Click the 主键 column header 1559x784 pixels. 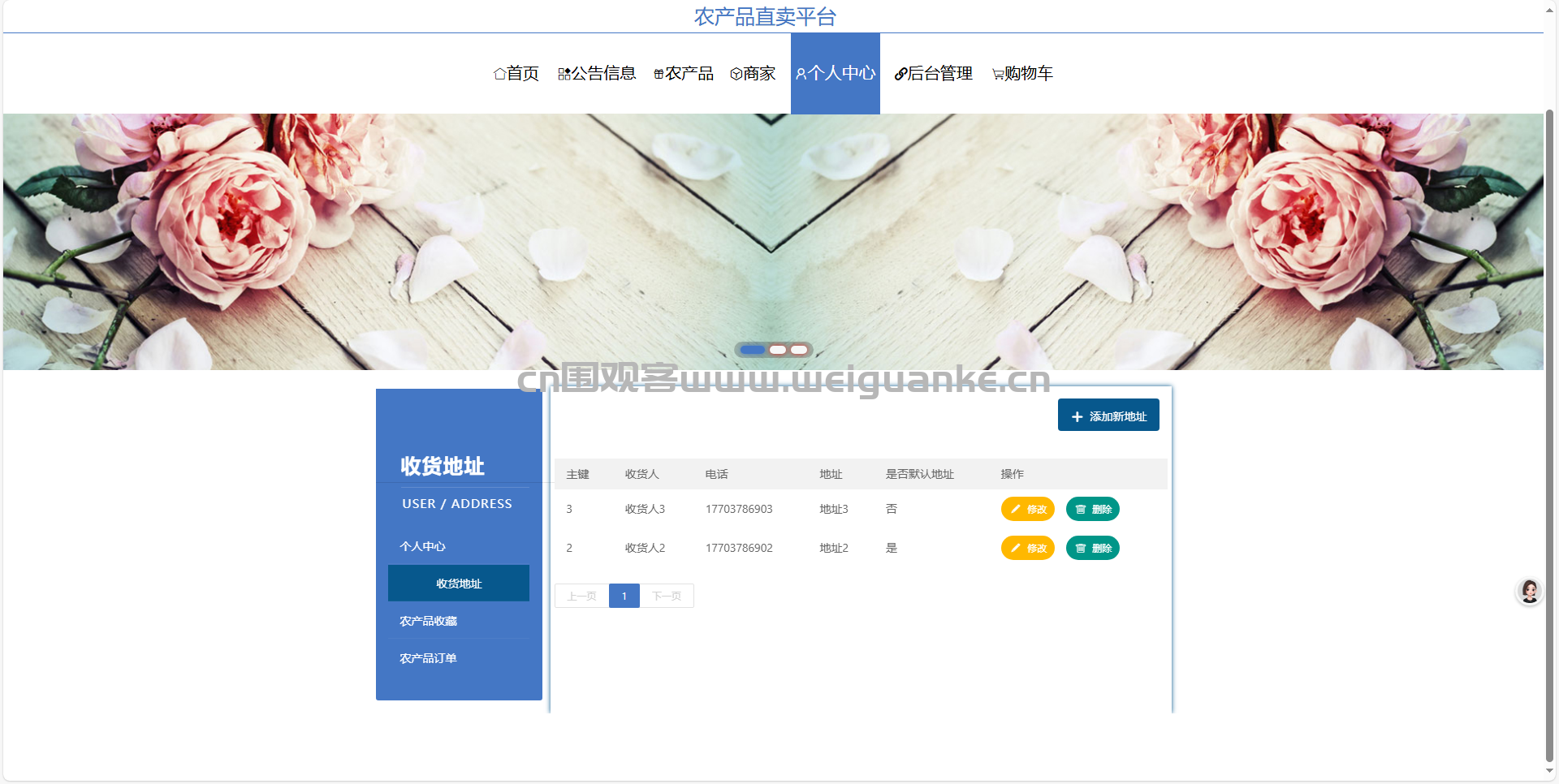(x=577, y=474)
